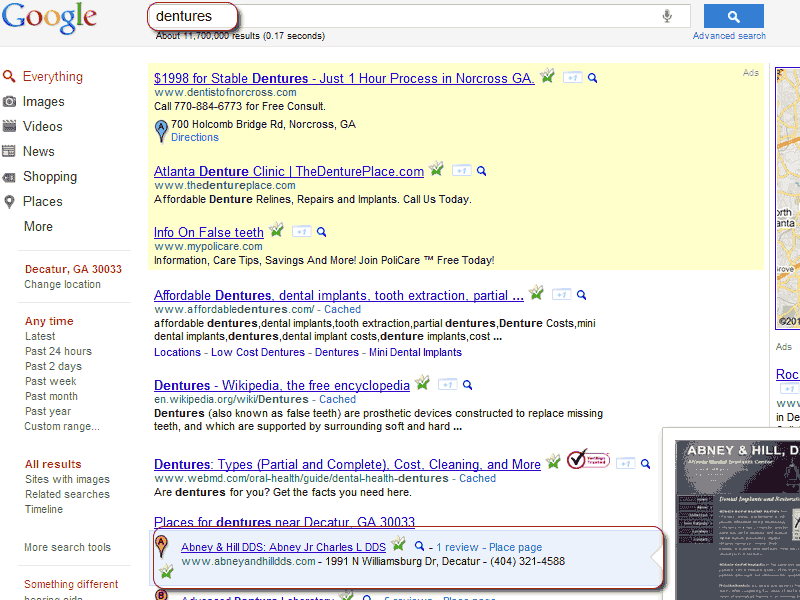The image size is (800, 600).
Task: Click the VeriSign Trusted checkmark badge
Action: pyautogui.click(x=588, y=459)
